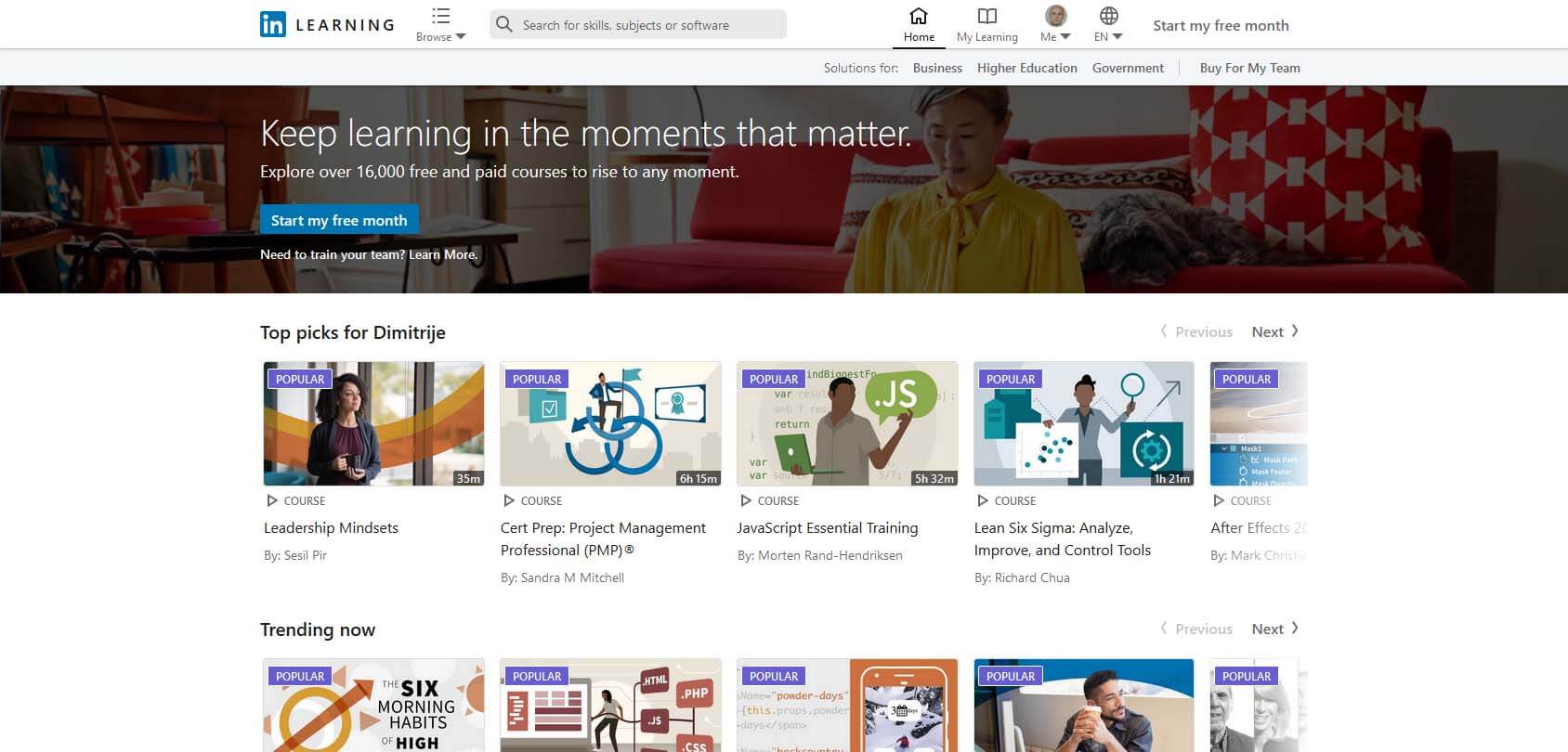Open the Browse menu

coord(441,25)
